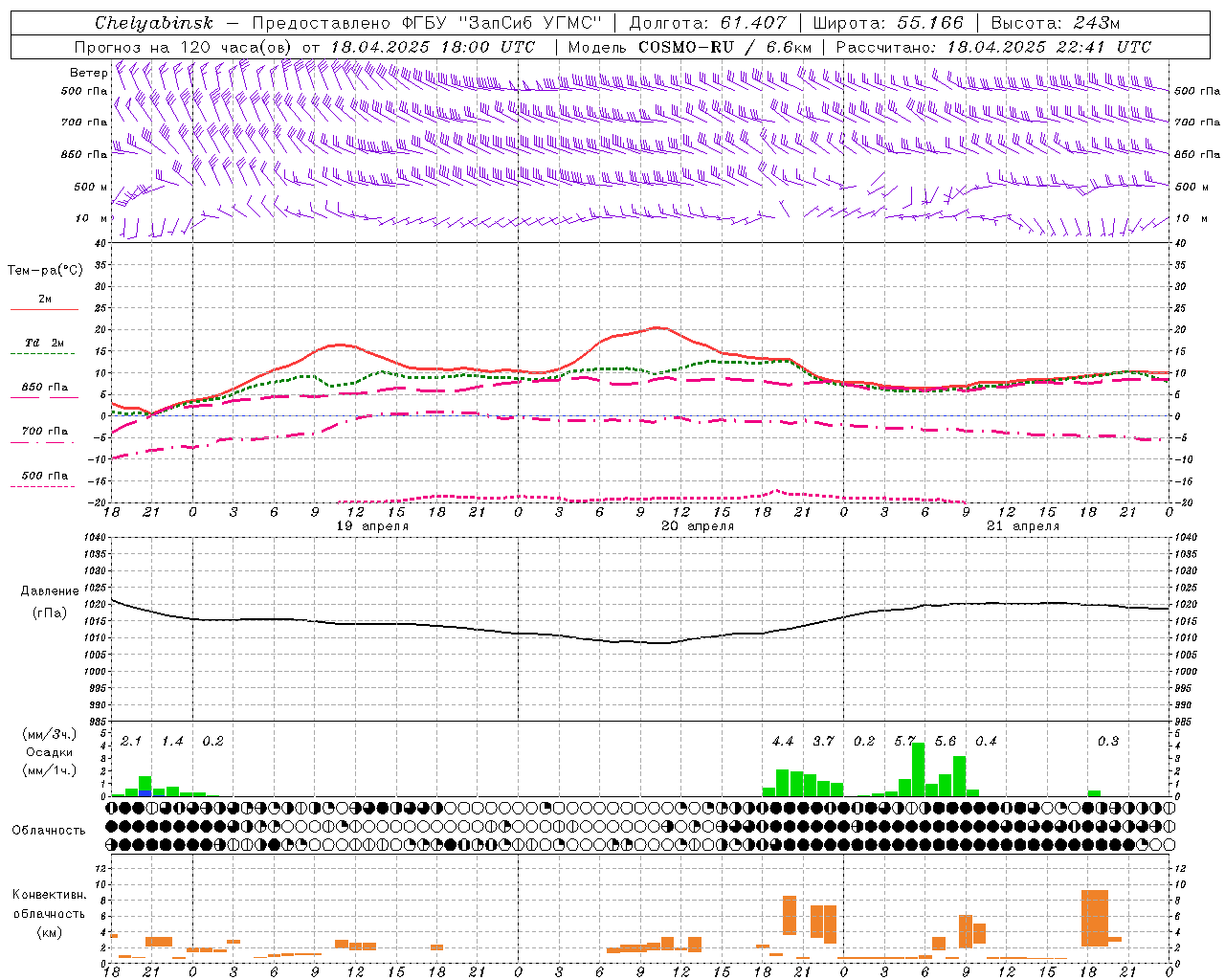Click the 'Осадки' precipitation label
The image size is (1225, 980).
[x=50, y=752]
